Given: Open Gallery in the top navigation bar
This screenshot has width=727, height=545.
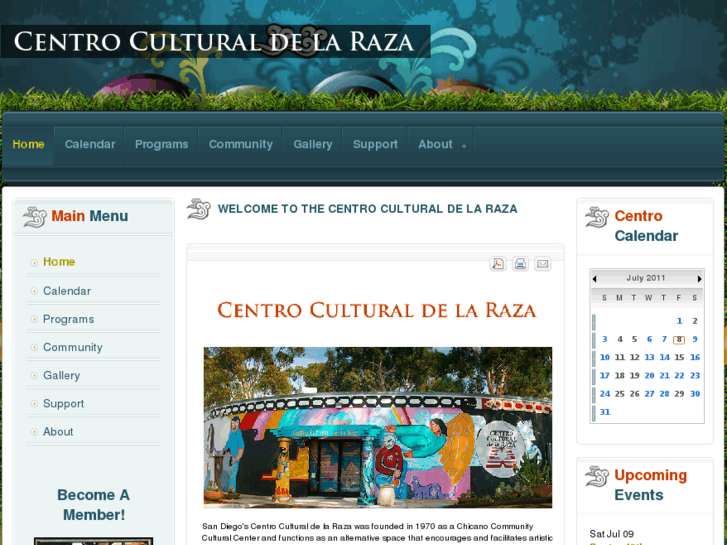Looking at the screenshot, I should (x=312, y=144).
